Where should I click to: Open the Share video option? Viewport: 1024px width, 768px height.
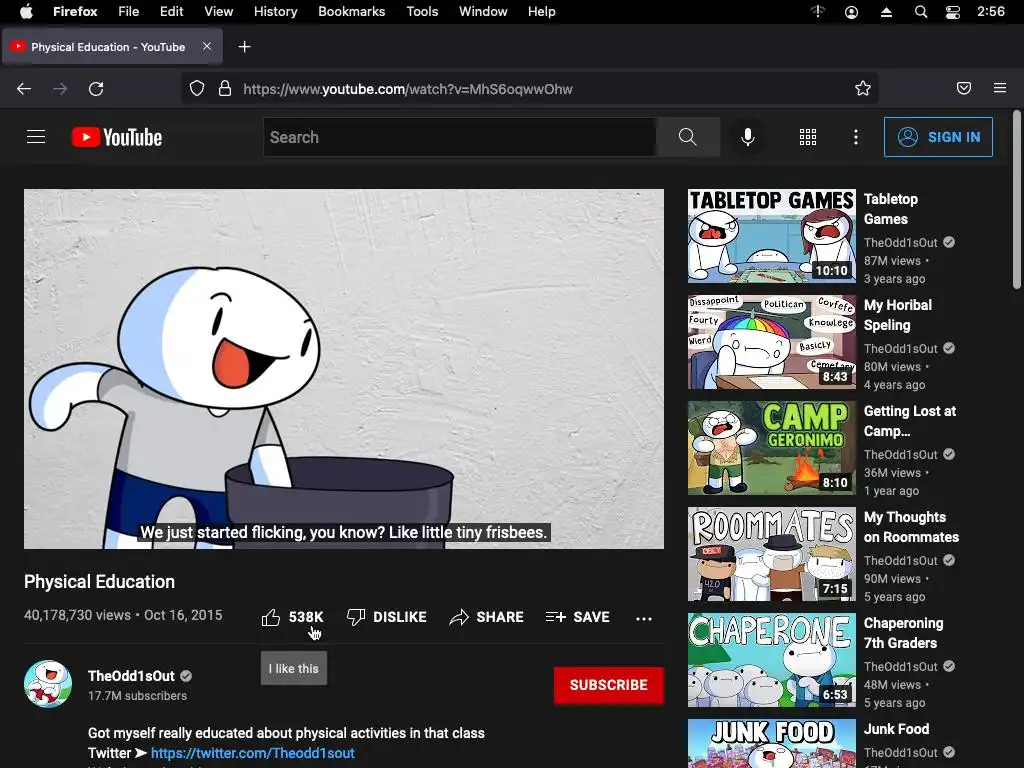[x=487, y=617]
